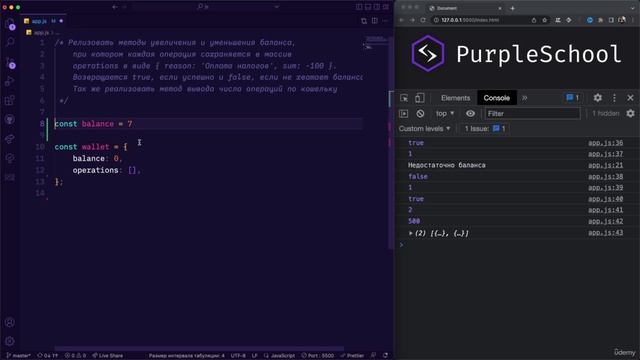This screenshot has height=360, width=640.
Task: Open the Chrome side panel icon
Action: (x=611, y=20)
